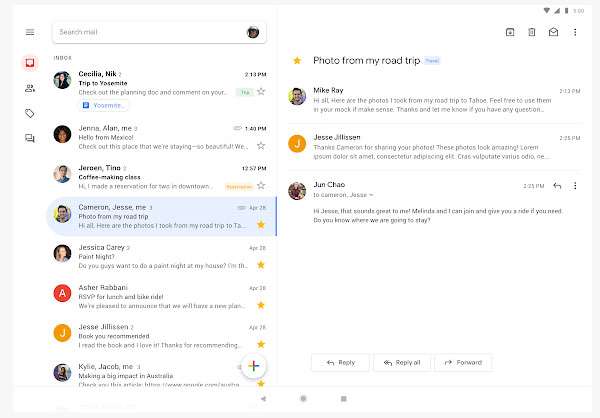Expand recipients dropdown under Jun Chao
The image size is (600, 418).
click(x=371, y=195)
